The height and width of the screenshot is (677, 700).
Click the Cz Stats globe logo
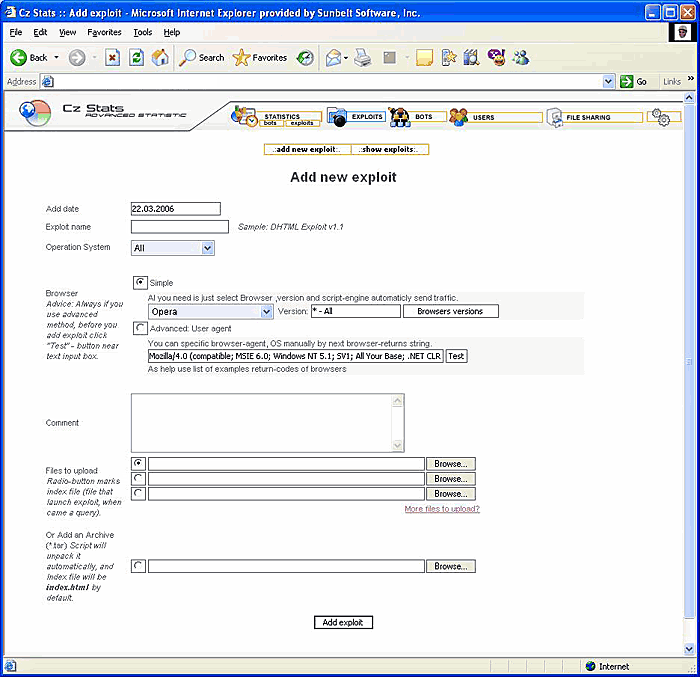pyautogui.click(x=35, y=113)
